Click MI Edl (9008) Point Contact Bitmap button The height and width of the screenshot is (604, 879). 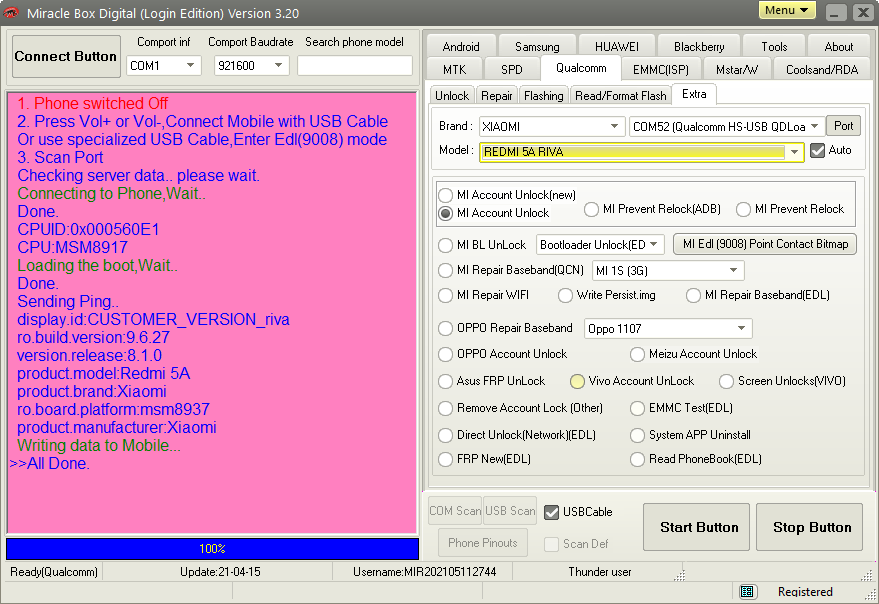765,244
